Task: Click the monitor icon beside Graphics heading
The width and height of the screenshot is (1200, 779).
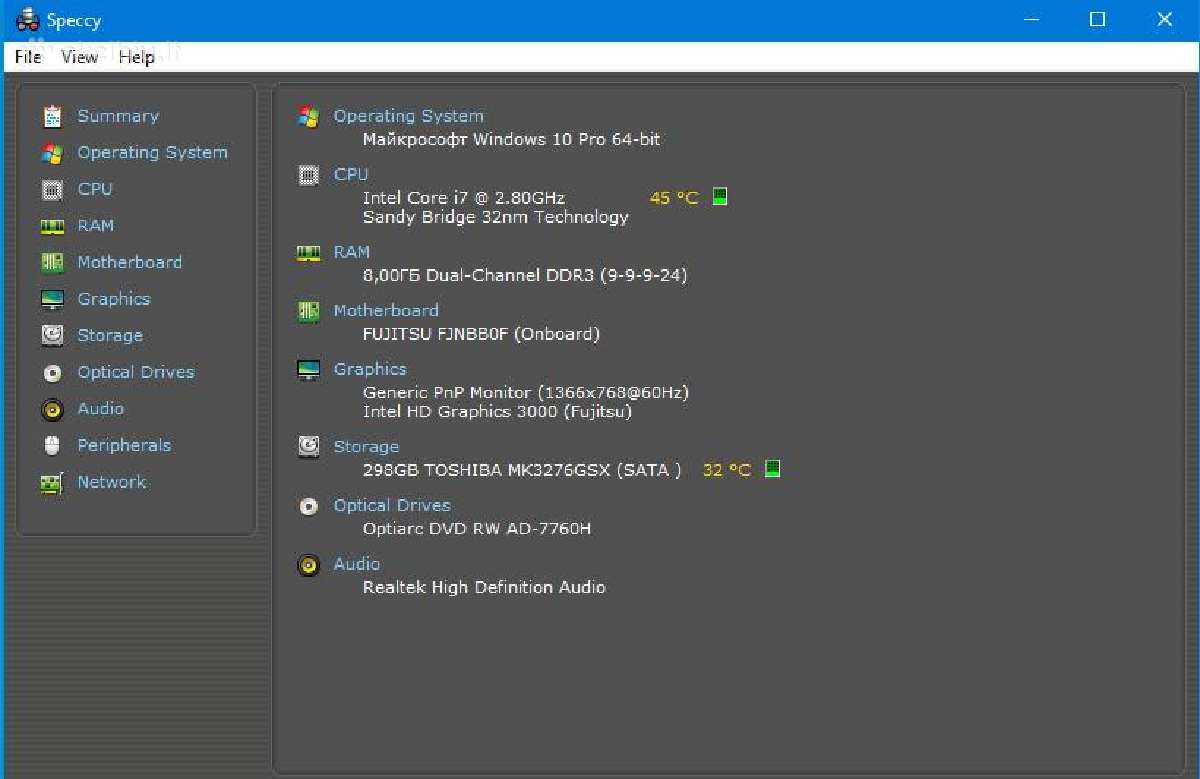Action: [309, 370]
